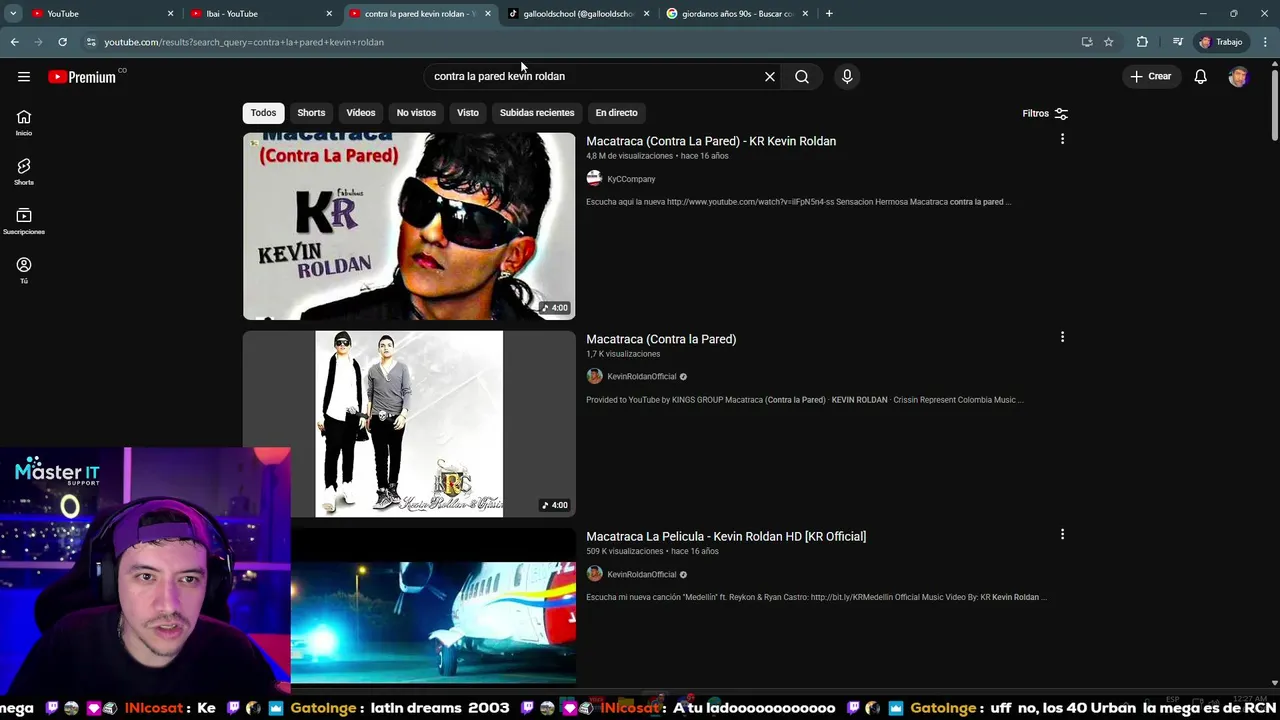Select the Todos filter chip
Image resolution: width=1280 pixels, height=720 pixels.
(263, 113)
